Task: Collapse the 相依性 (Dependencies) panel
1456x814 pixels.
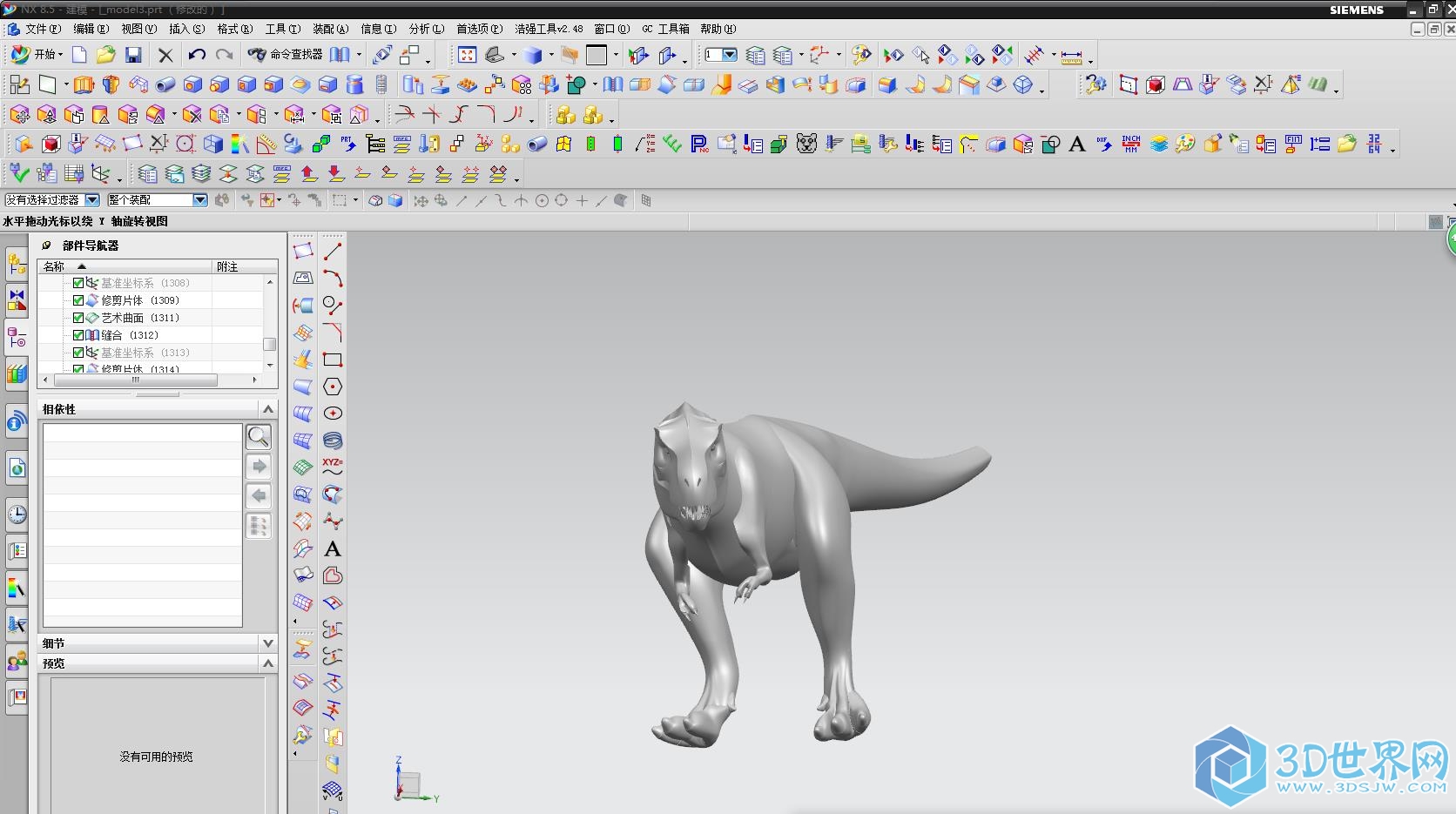Action: (x=268, y=409)
